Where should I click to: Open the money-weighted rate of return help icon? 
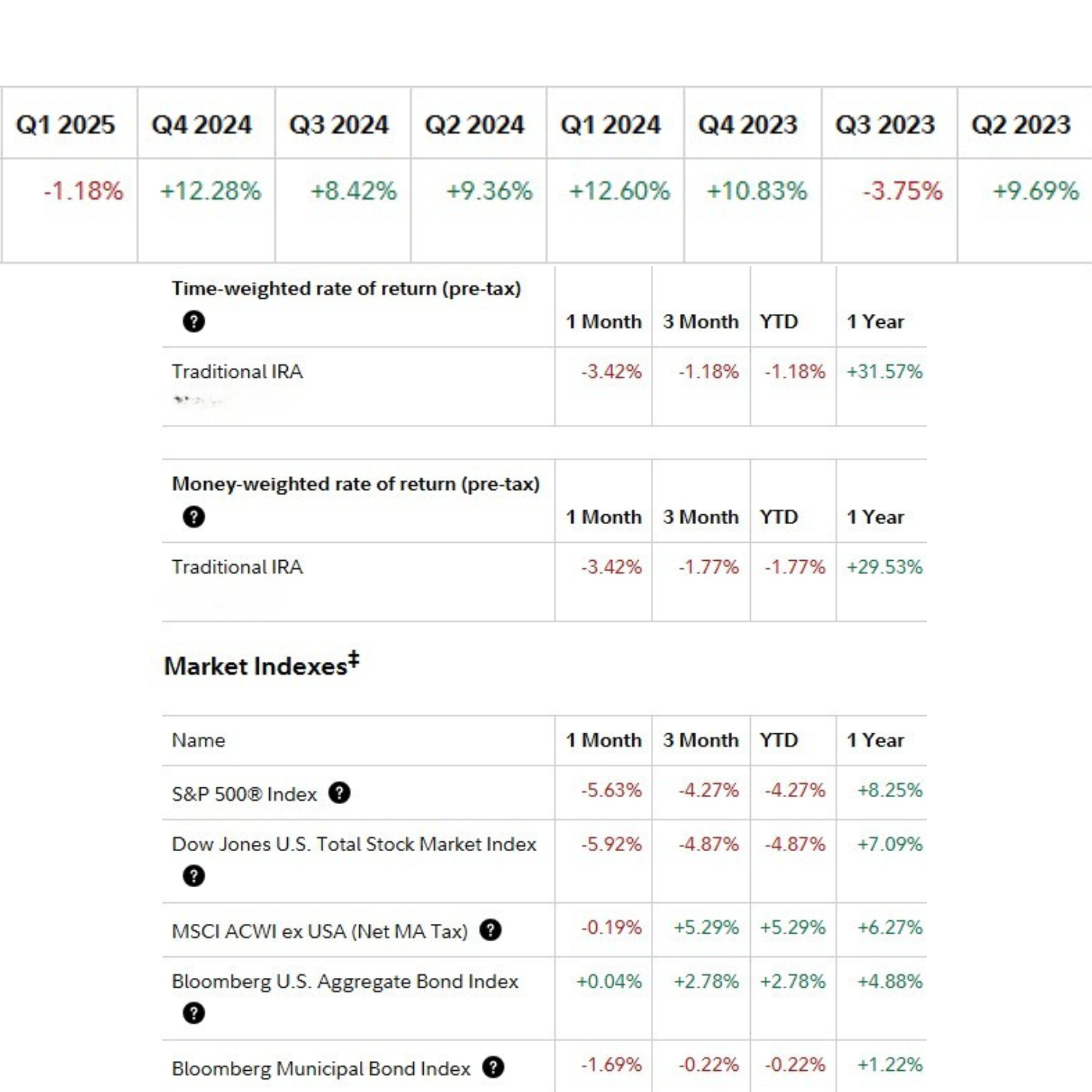click(193, 517)
